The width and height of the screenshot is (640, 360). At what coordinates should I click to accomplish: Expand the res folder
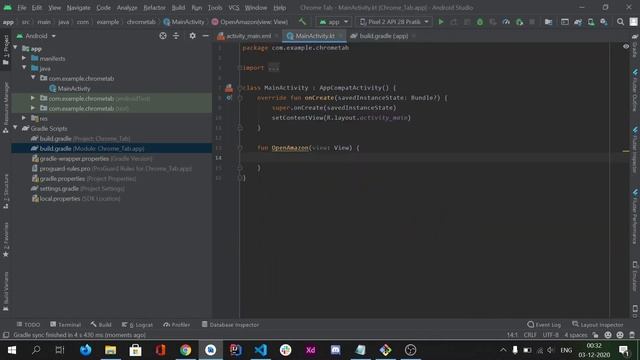[24, 118]
